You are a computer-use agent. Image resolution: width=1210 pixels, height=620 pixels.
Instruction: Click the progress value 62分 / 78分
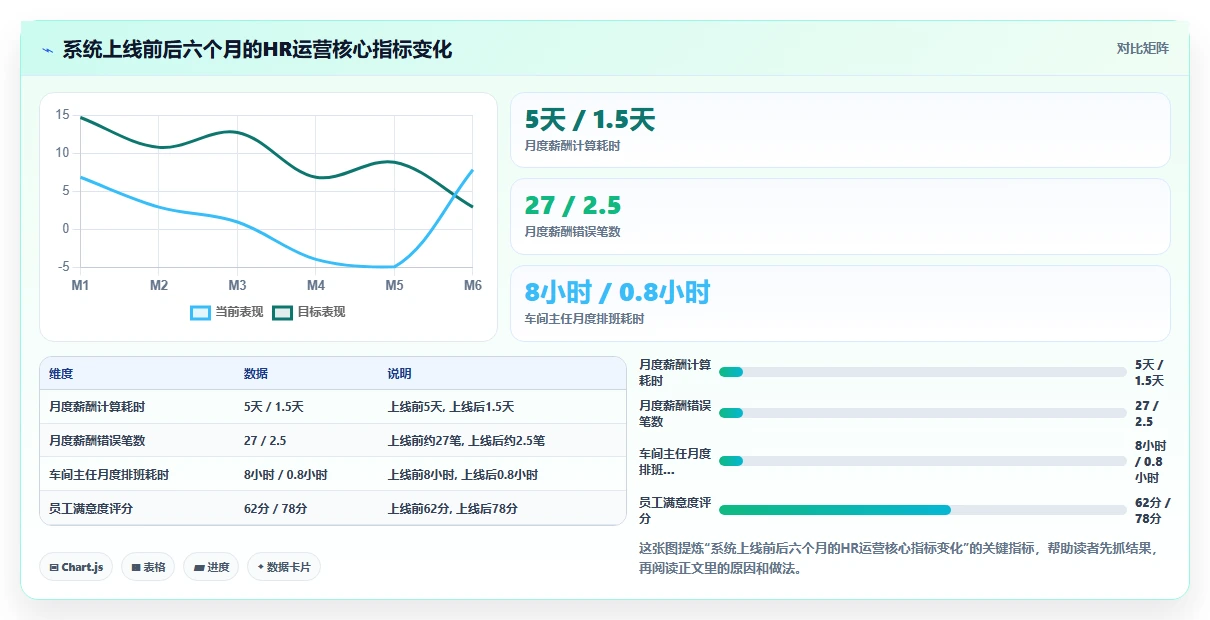coord(1152,510)
